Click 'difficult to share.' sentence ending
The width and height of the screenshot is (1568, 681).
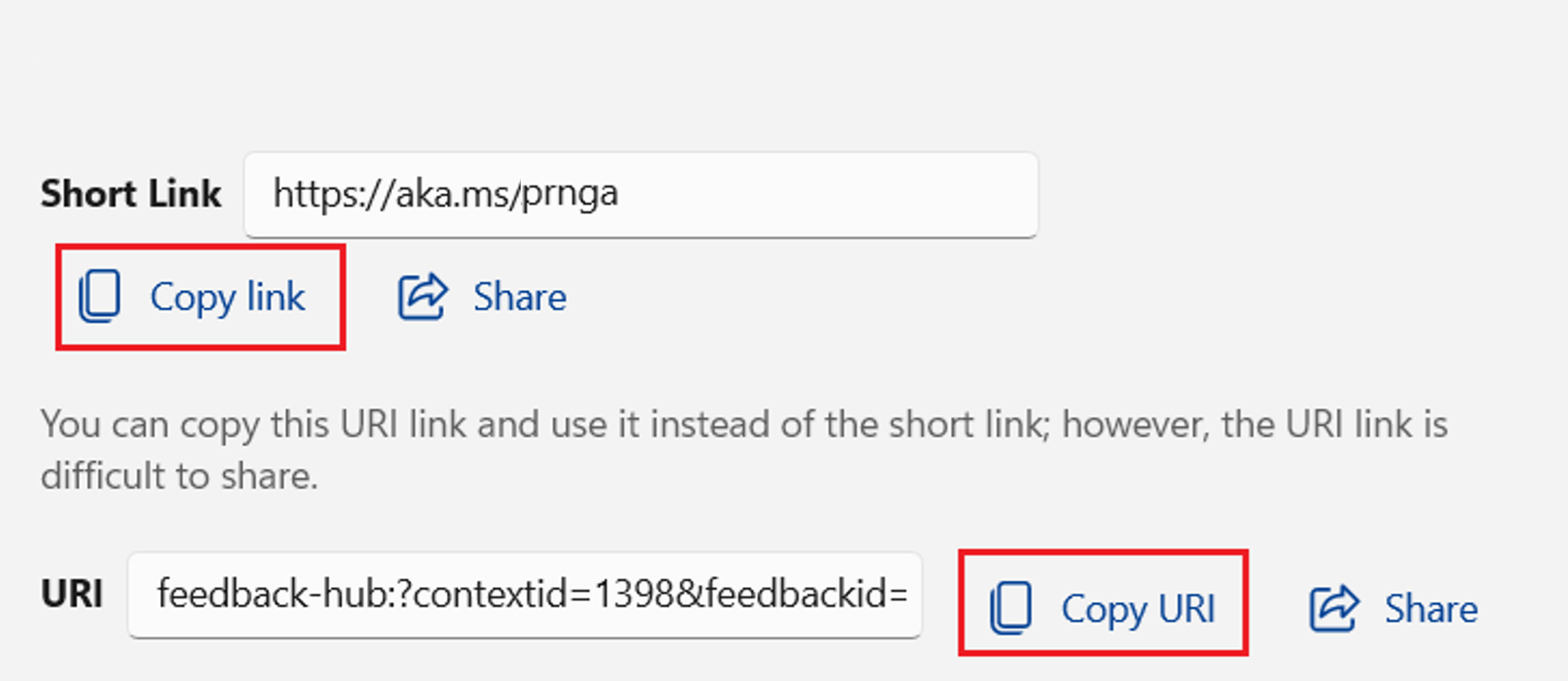coord(179,475)
